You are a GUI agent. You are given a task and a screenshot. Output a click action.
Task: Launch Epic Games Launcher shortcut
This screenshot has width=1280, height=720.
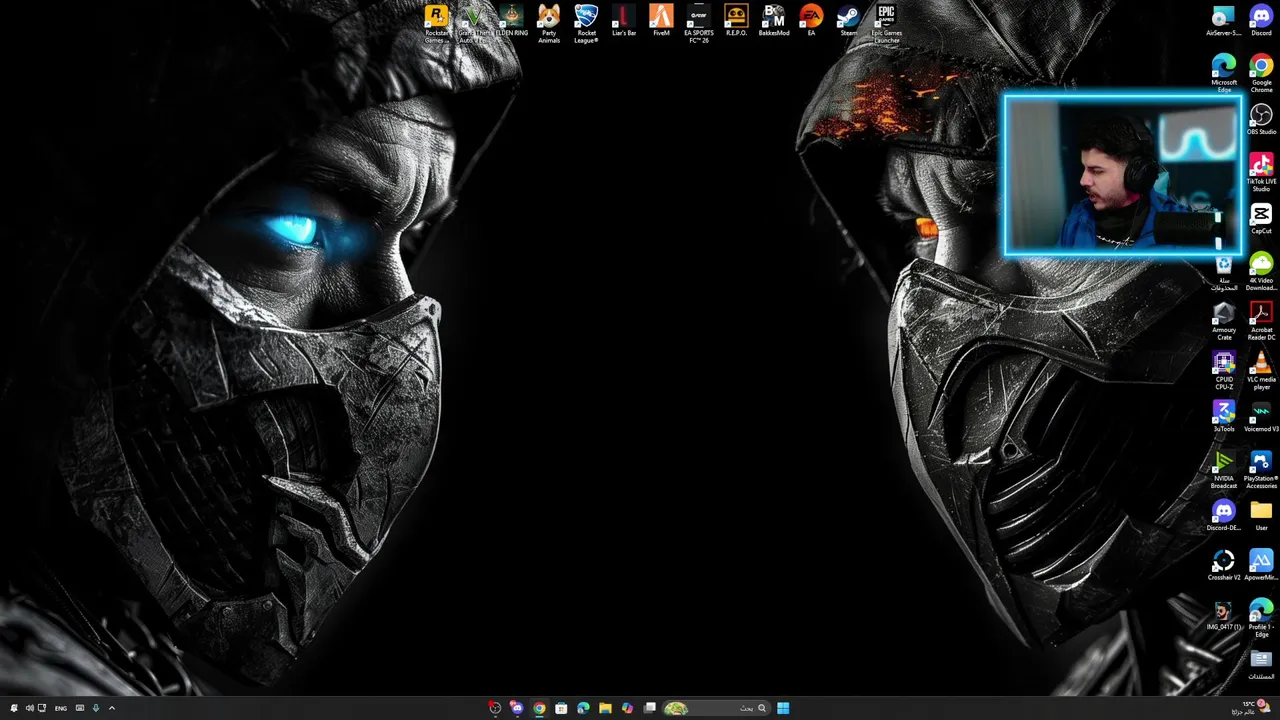[x=886, y=23]
